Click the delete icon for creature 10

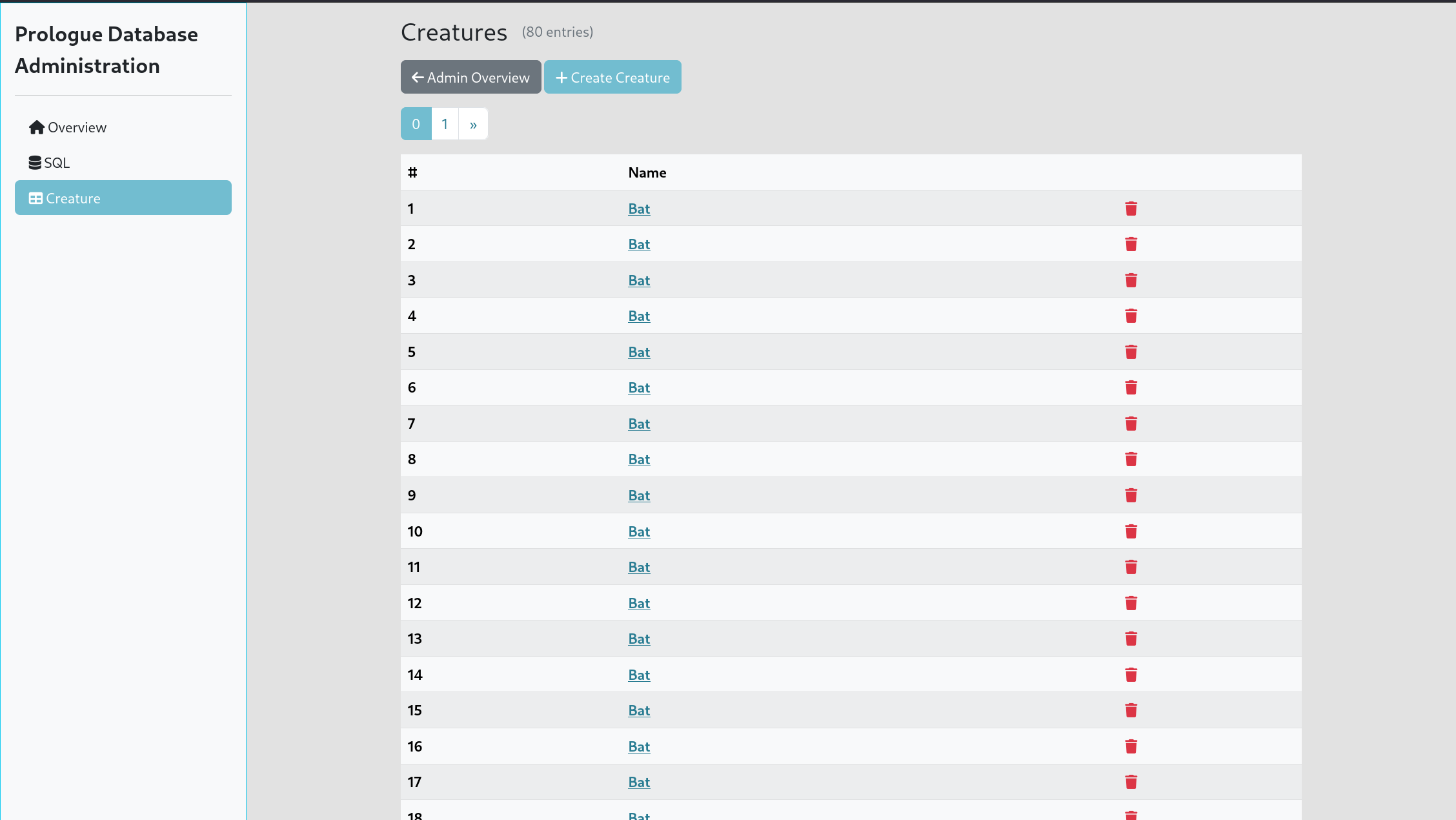point(1131,531)
